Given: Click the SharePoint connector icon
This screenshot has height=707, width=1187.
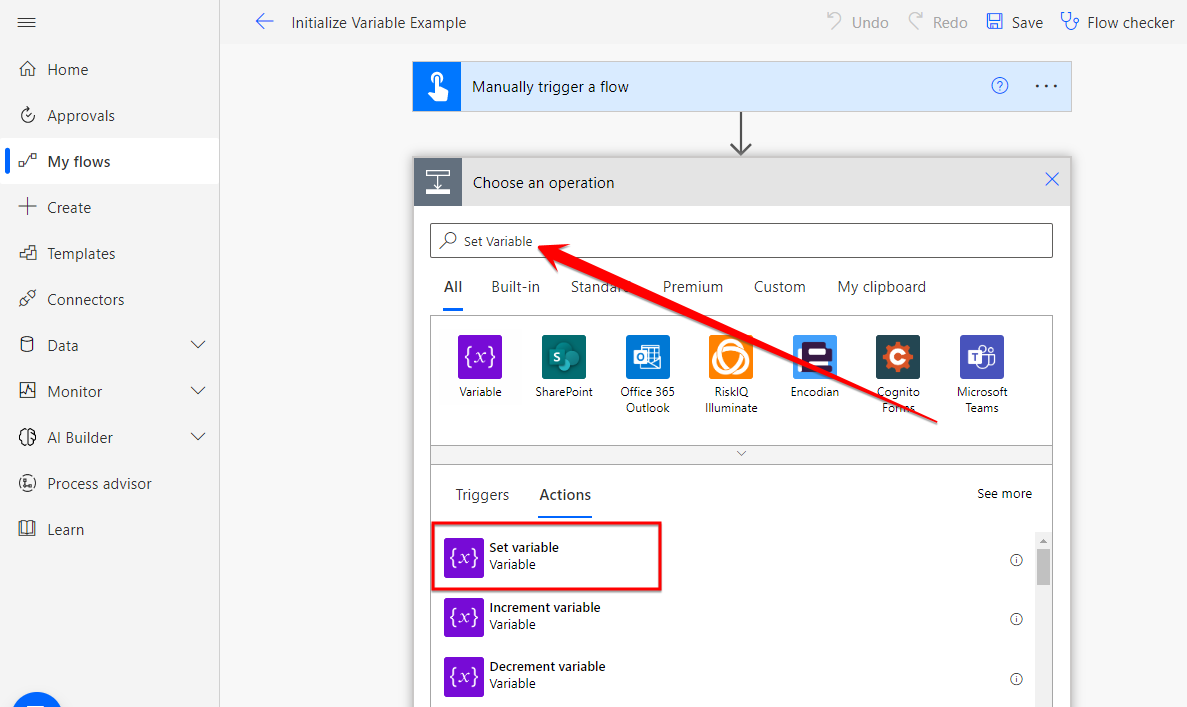Looking at the screenshot, I should (x=563, y=357).
